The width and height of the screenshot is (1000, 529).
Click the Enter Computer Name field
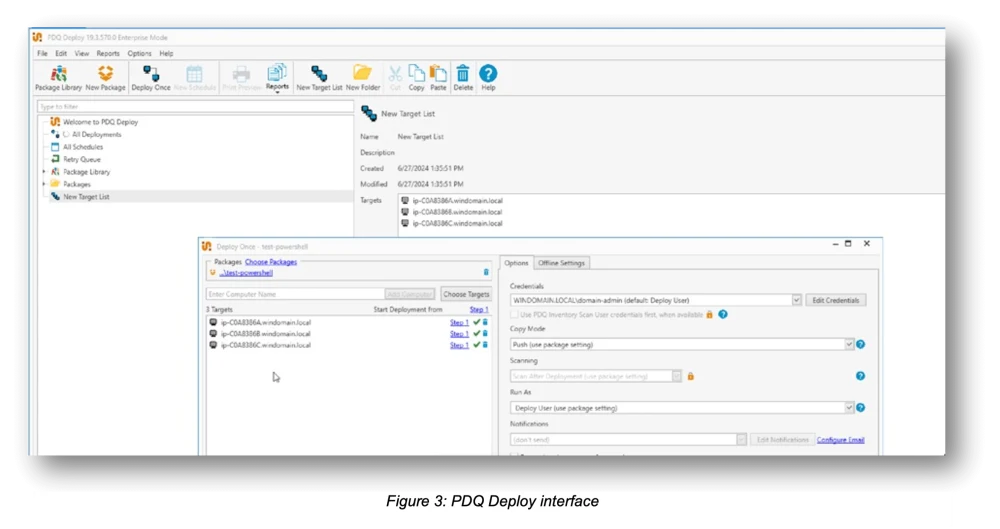(295, 294)
